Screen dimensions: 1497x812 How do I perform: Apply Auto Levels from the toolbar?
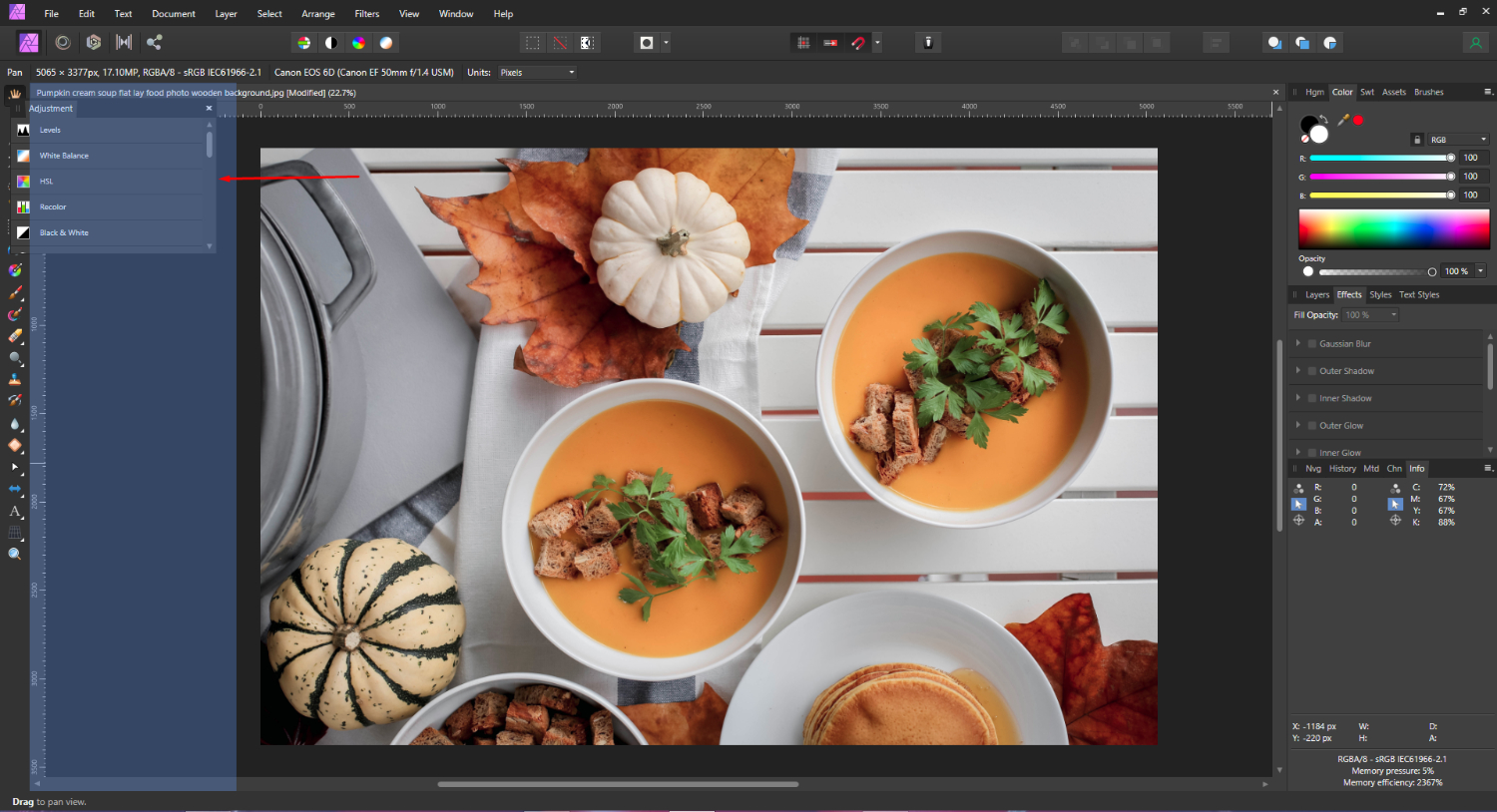304,43
